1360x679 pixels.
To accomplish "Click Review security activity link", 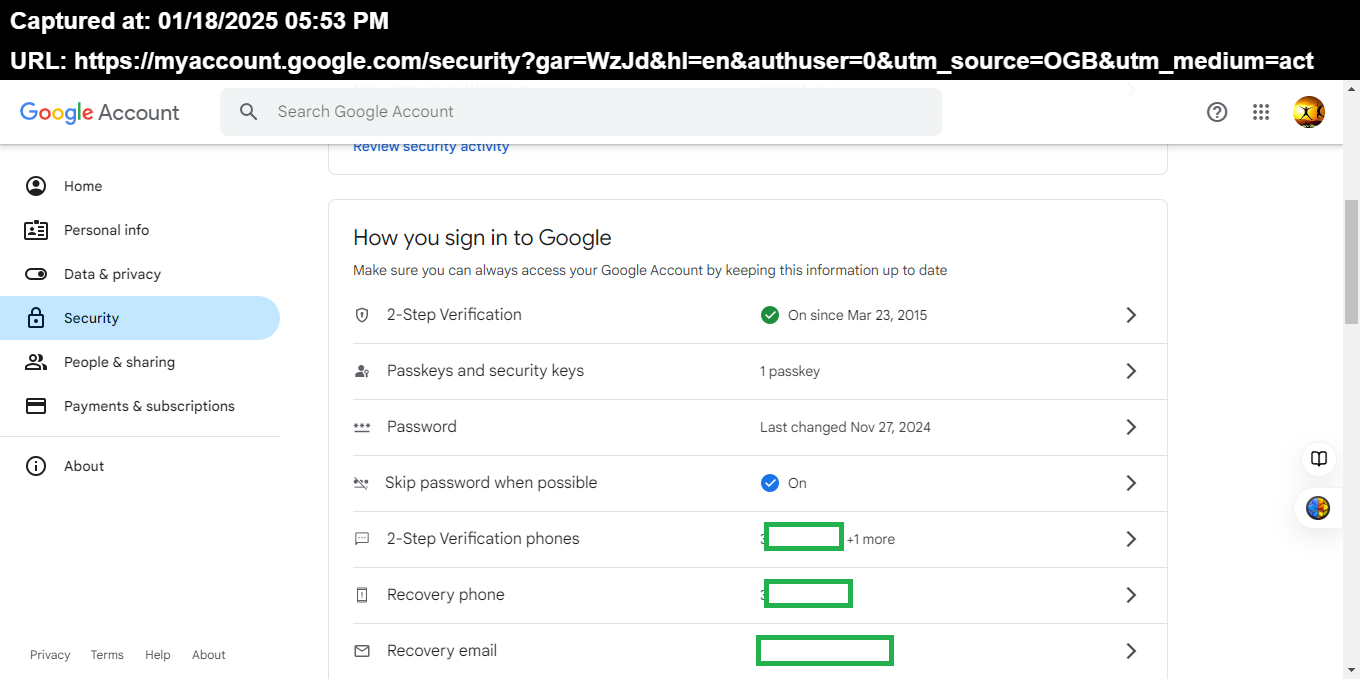I will click(x=431, y=147).
